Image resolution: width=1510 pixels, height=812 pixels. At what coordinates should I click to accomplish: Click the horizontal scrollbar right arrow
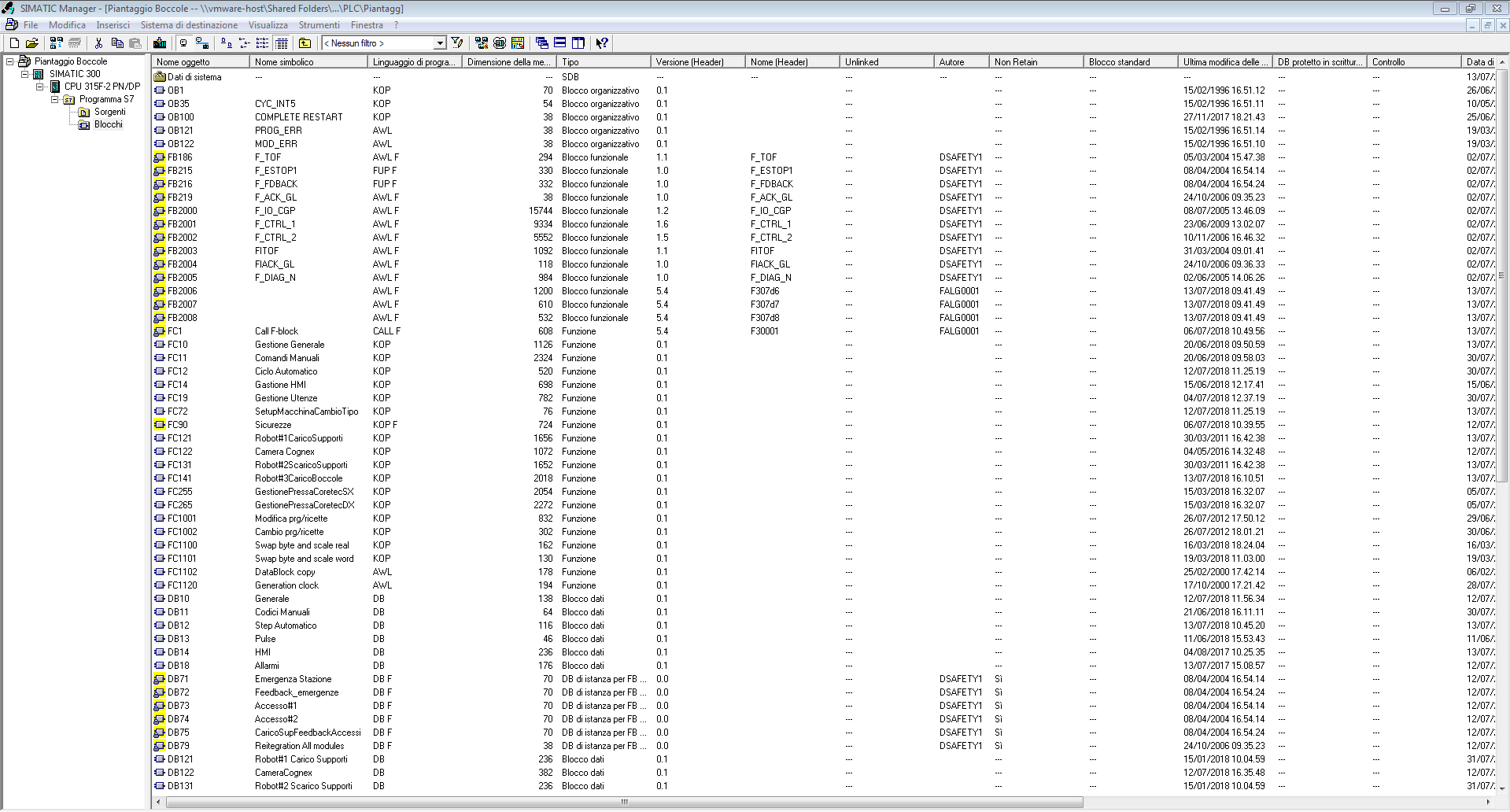[x=1489, y=803]
